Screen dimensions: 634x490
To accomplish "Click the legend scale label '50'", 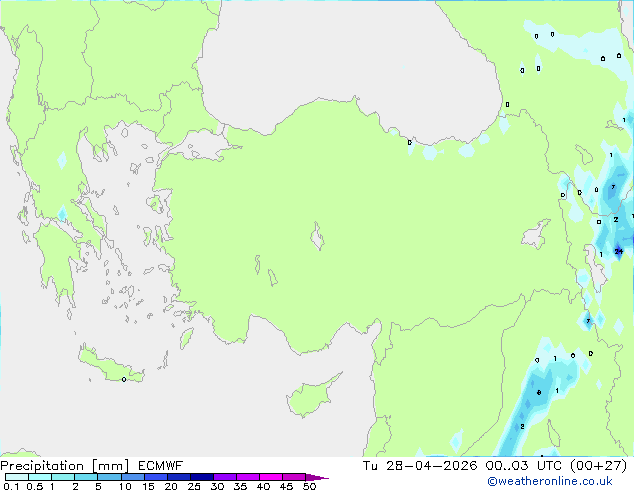I will point(309,486).
